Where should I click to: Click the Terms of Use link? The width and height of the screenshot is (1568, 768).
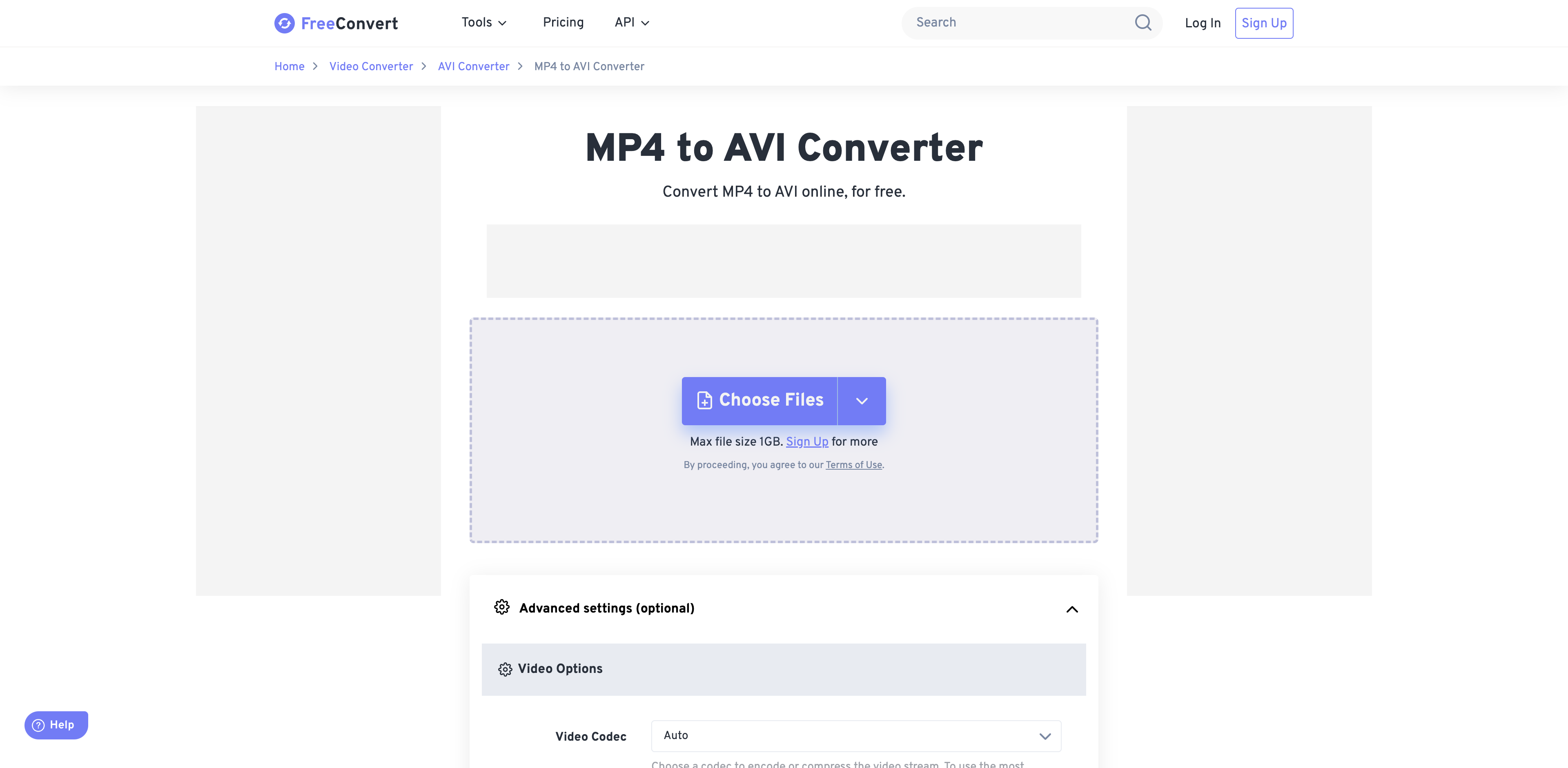tap(853, 464)
